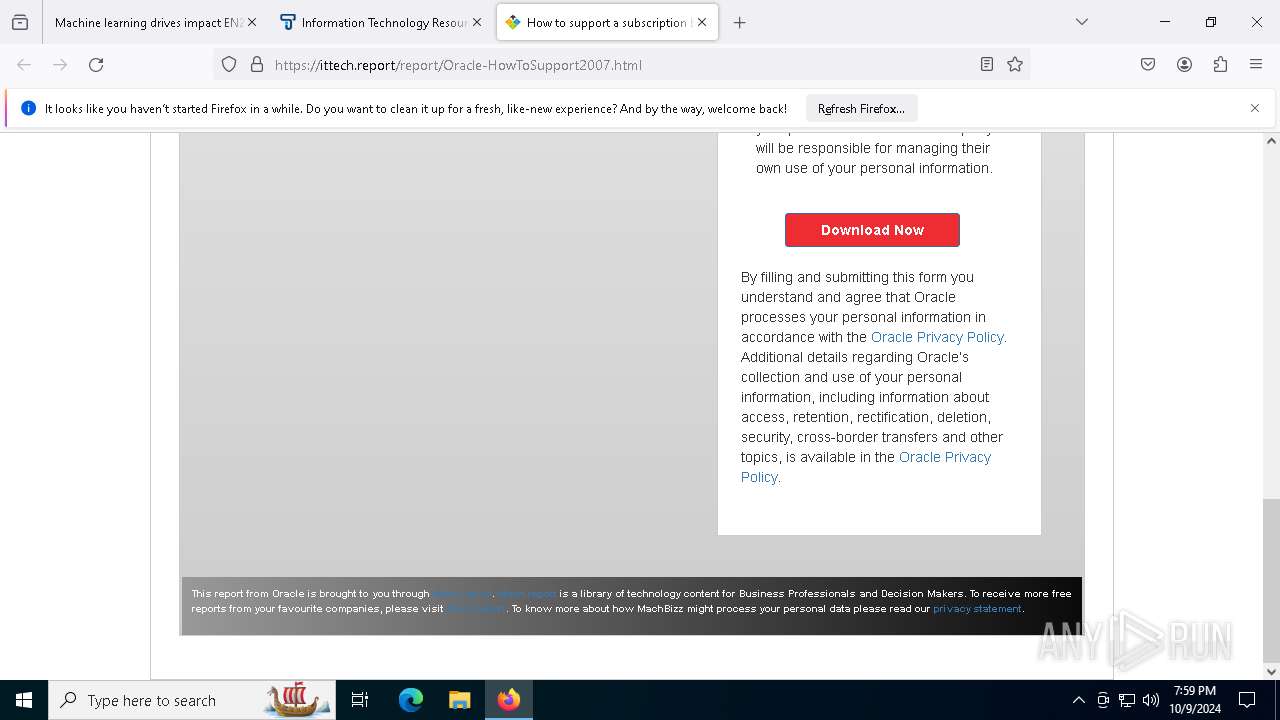This screenshot has height=720, width=1280.
Task: Click the Refresh Firefox... button
Action: [861, 108]
